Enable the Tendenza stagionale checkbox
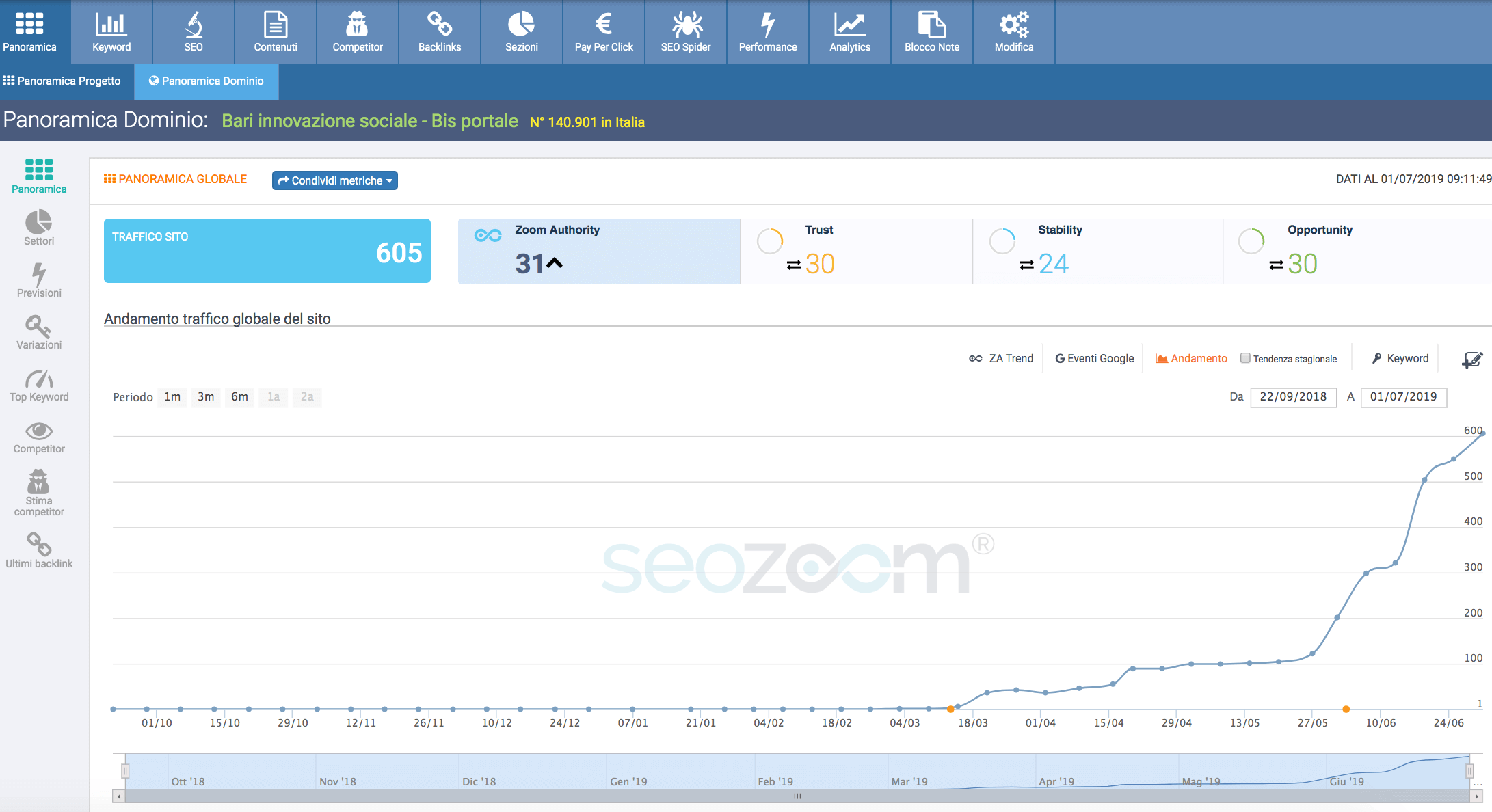 click(1245, 357)
